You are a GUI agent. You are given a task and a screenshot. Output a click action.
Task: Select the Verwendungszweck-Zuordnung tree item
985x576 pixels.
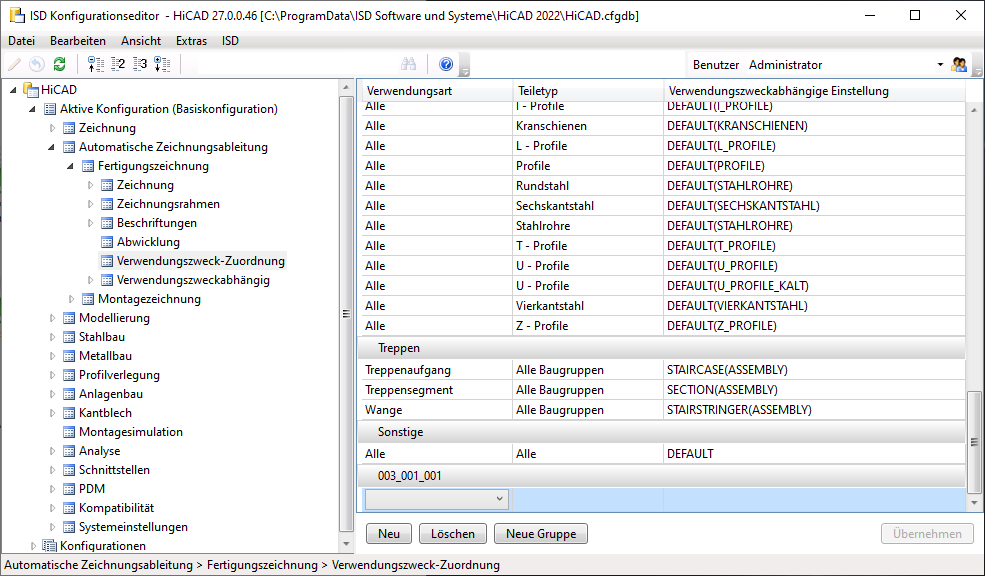click(200, 261)
